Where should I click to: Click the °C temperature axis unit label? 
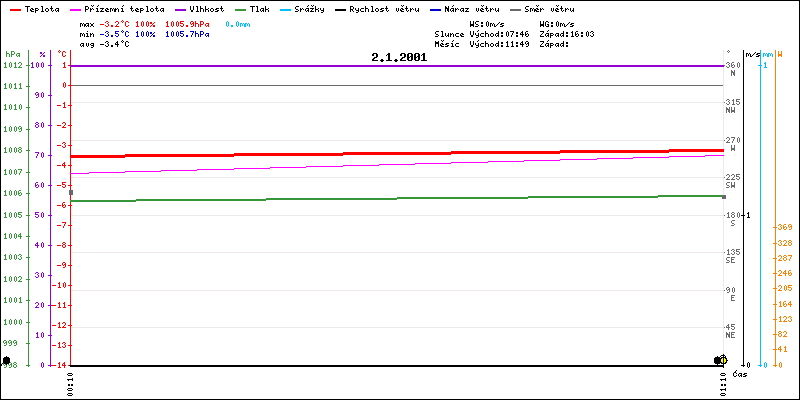click(x=61, y=53)
